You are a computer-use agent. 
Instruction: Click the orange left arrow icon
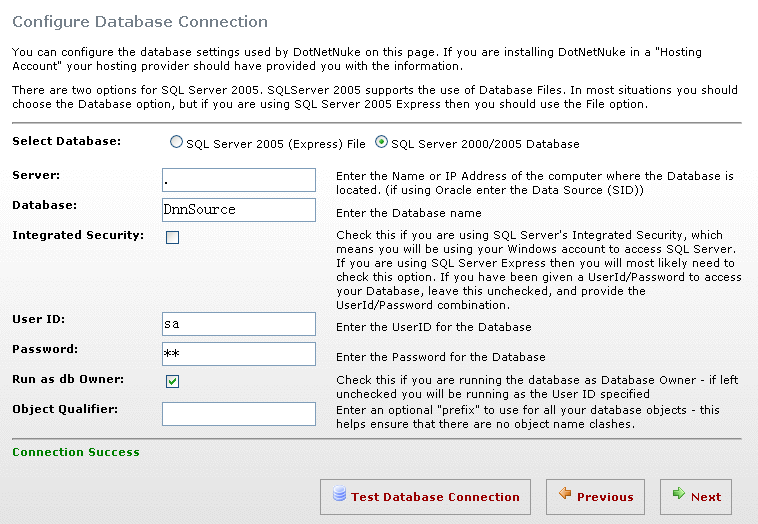tap(565, 494)
